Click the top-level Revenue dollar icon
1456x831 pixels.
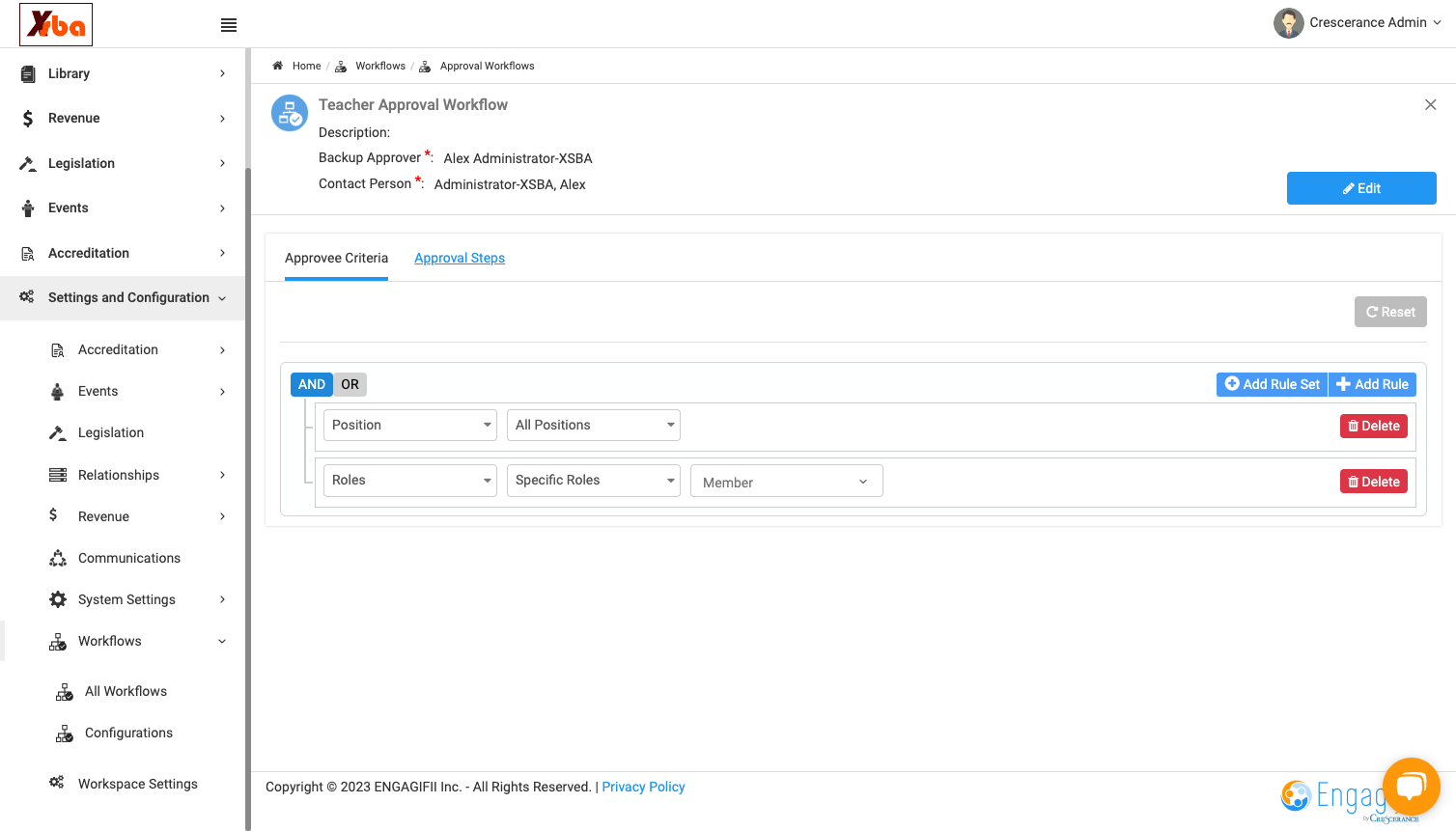[x=28, y=119]
